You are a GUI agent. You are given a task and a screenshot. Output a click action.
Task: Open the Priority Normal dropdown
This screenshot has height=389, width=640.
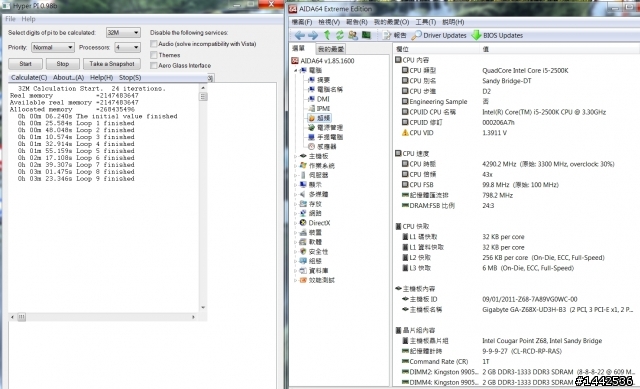pos(53,48)
